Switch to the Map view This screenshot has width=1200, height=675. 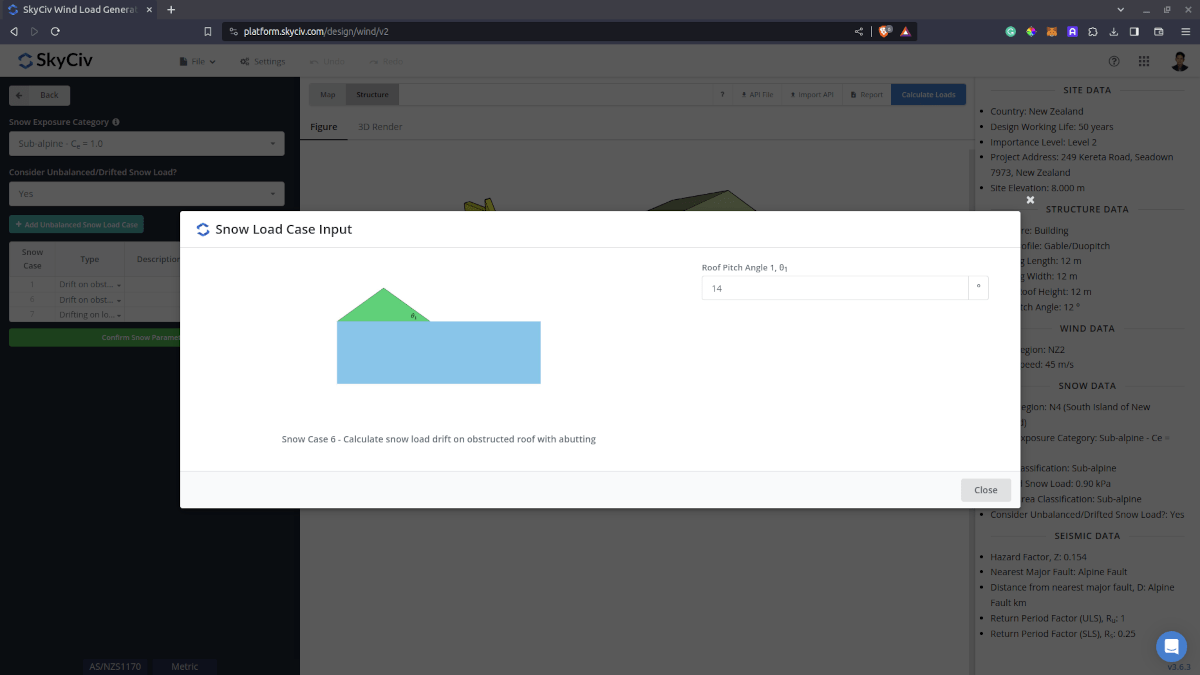coord(328,94)
